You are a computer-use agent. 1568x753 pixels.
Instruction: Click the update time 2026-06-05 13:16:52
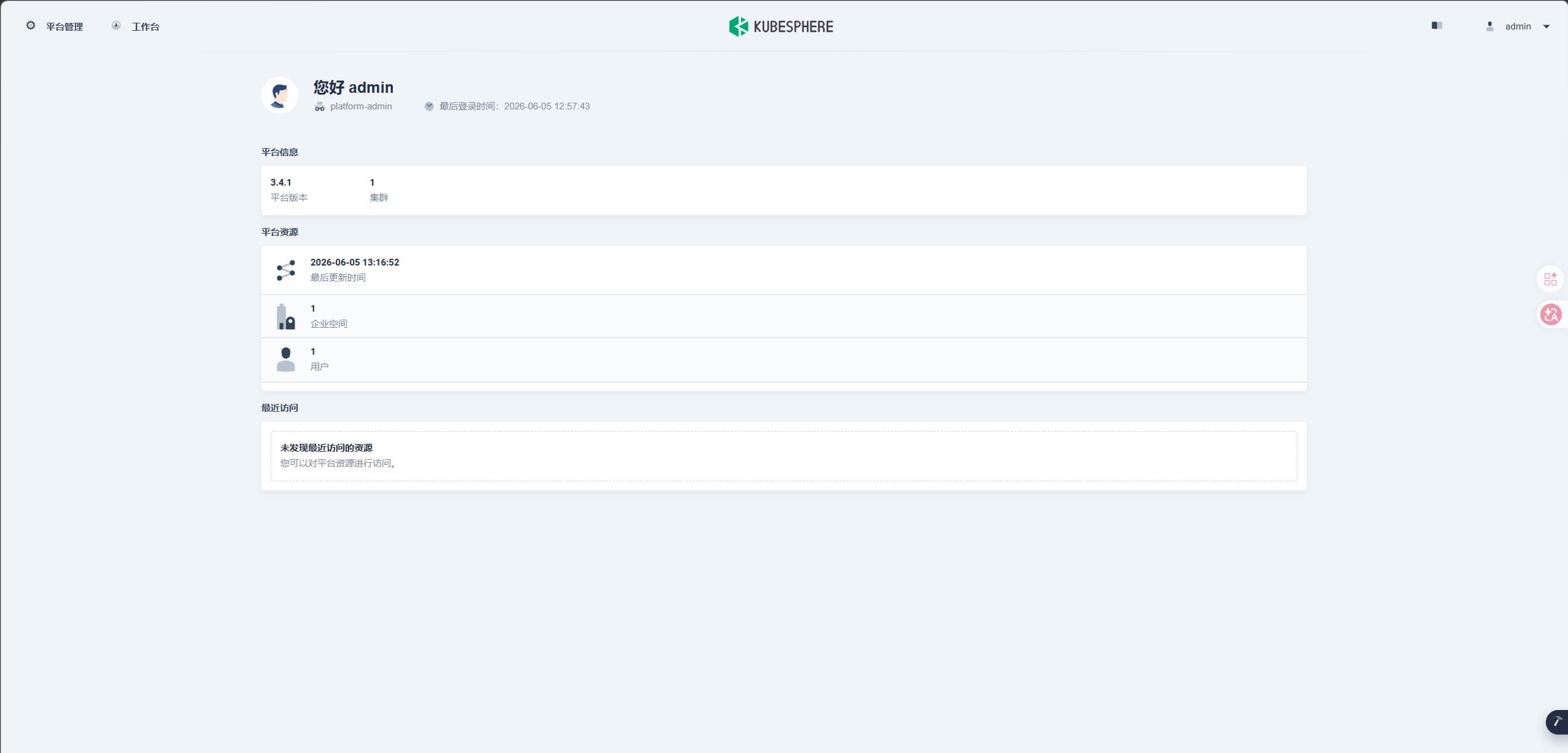point(355,262)
